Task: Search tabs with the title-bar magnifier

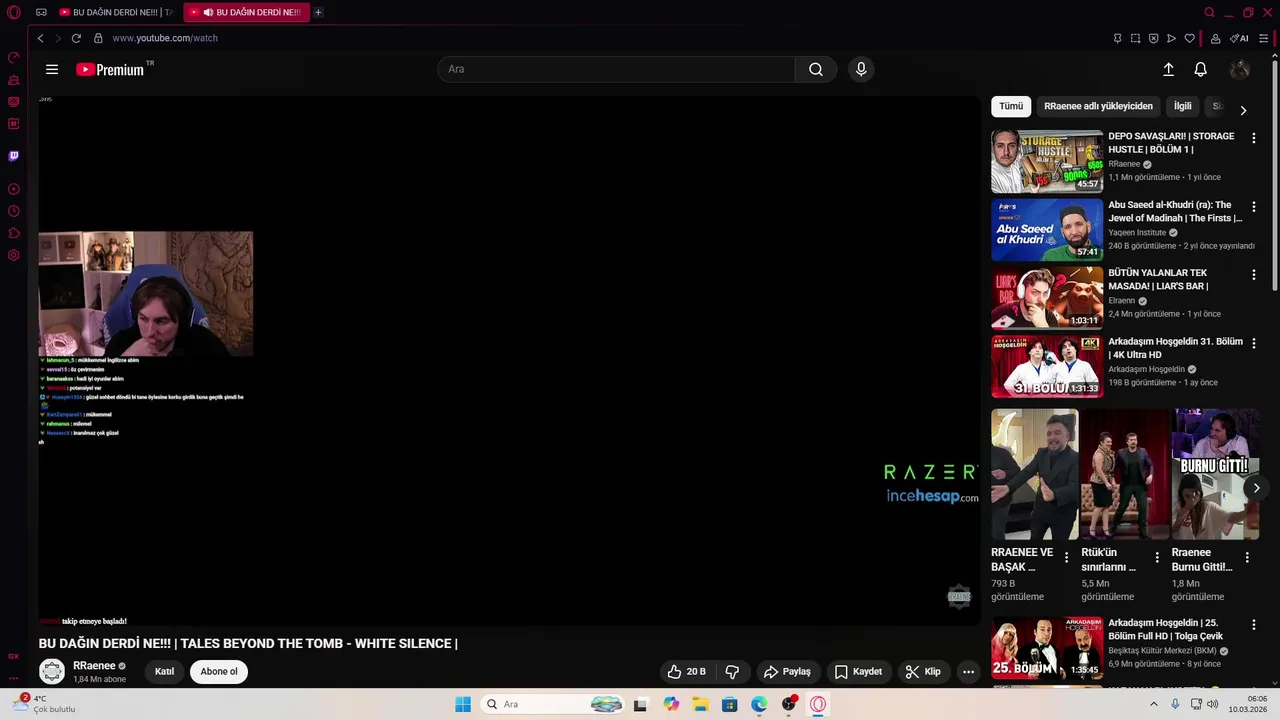Action: pos(1209,12)
